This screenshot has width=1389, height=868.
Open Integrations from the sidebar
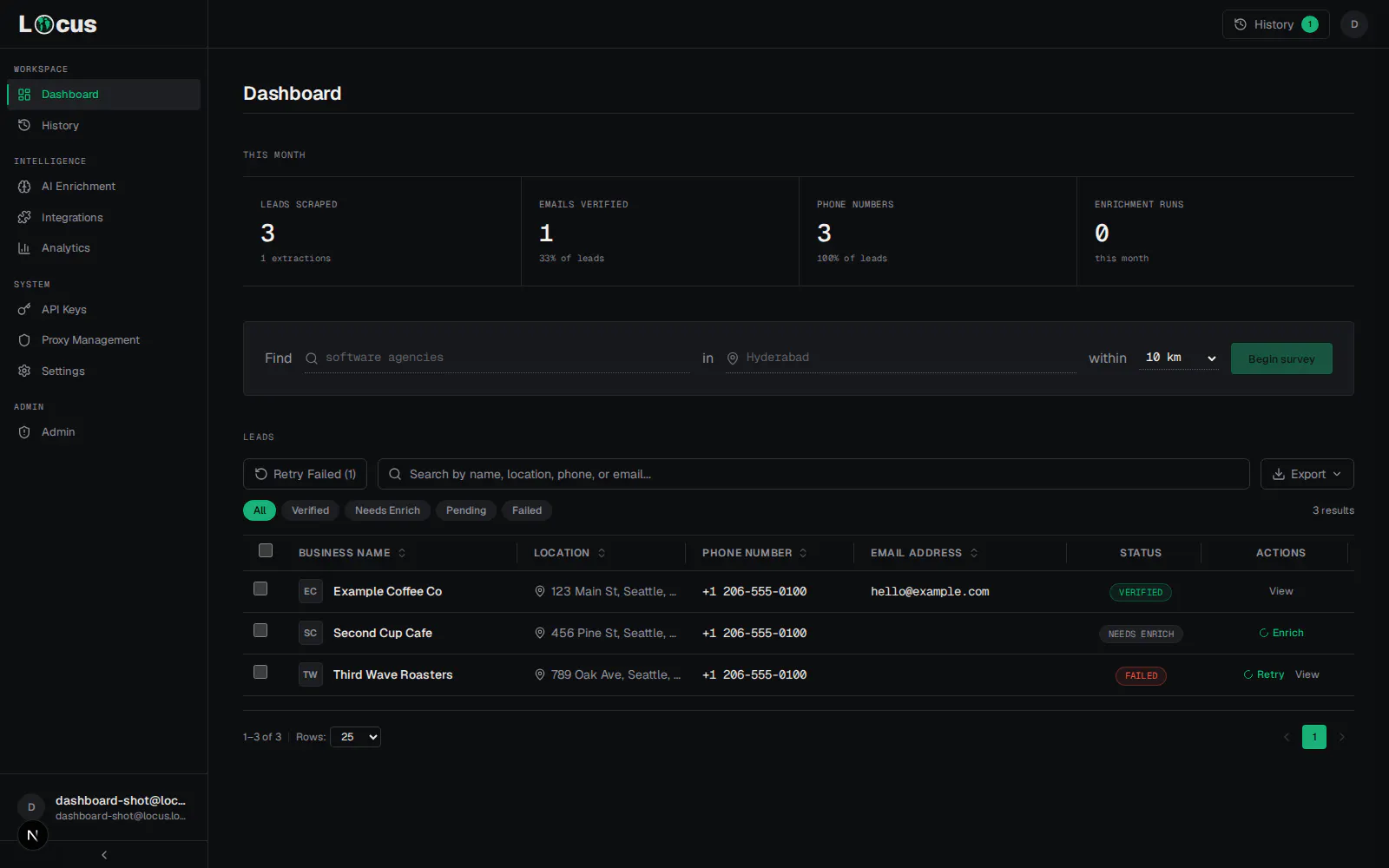[103, 218]
